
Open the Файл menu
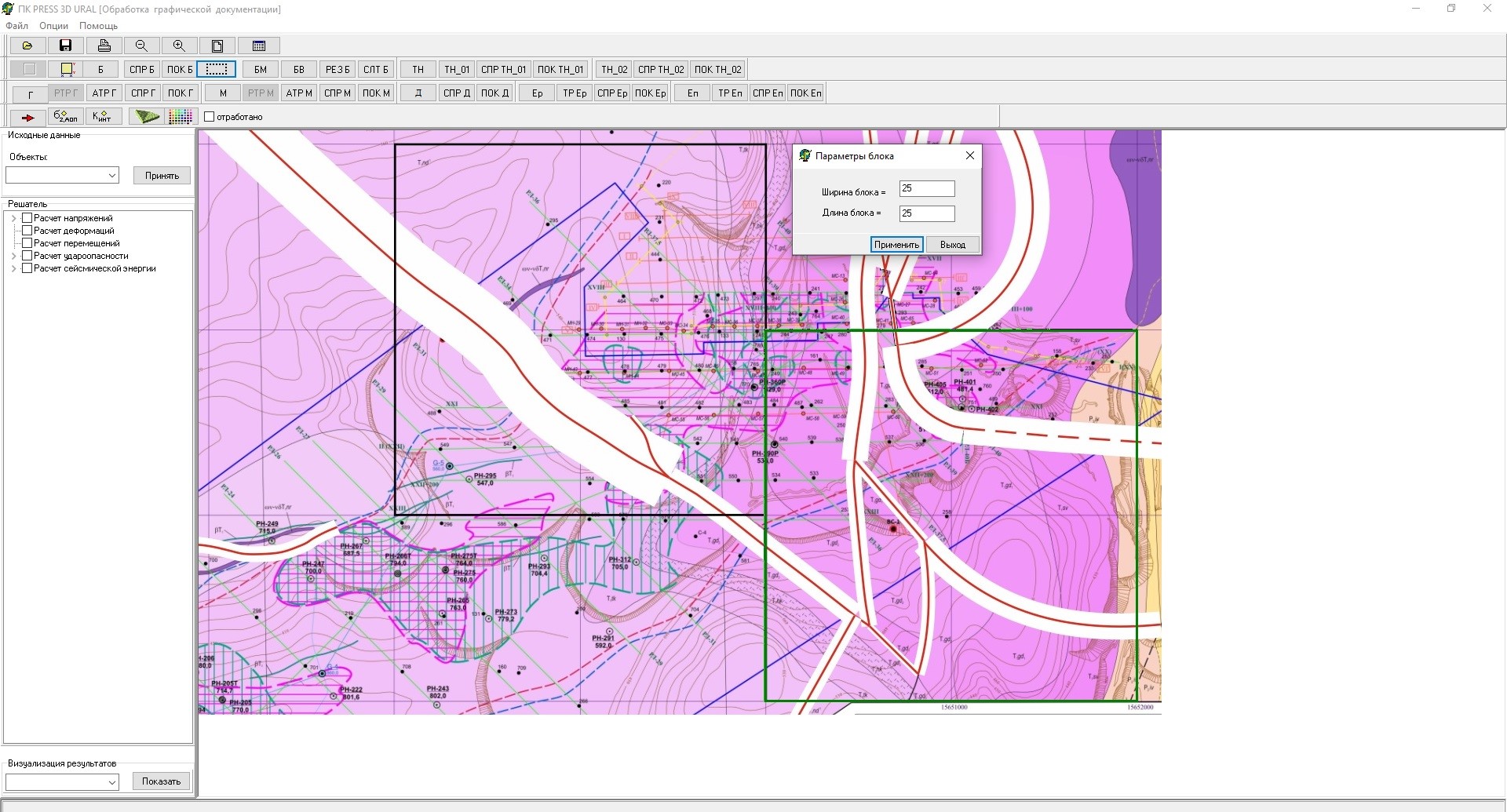click(16, 25)
